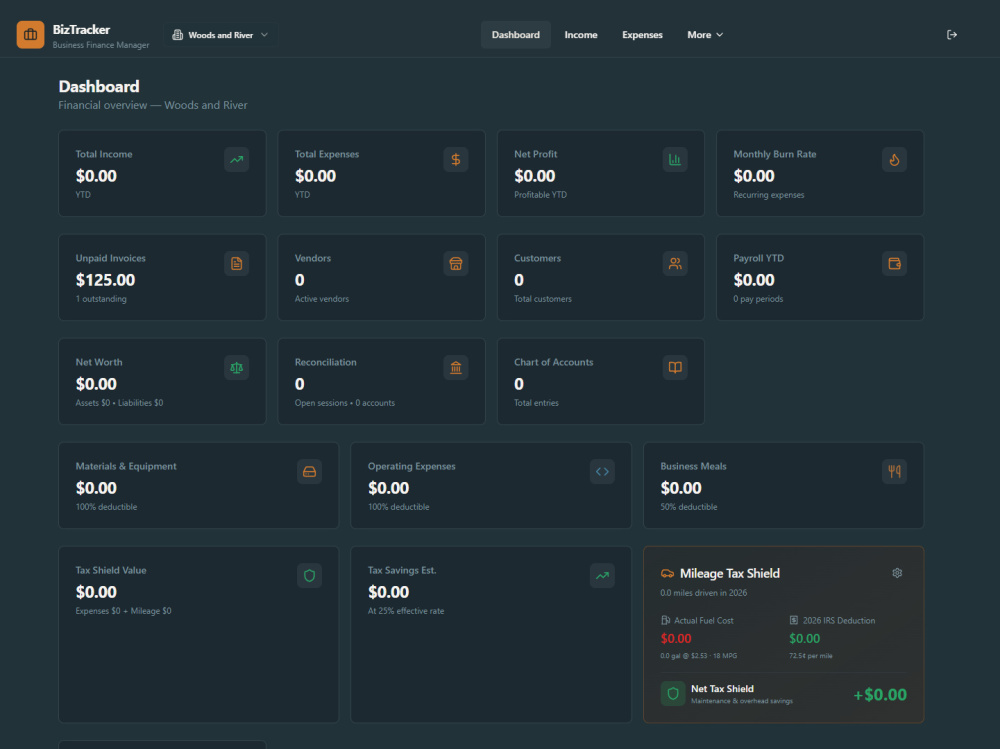Click the Materials & Equipment drive icon
The image size is (1000, 749).
point(309,471)
